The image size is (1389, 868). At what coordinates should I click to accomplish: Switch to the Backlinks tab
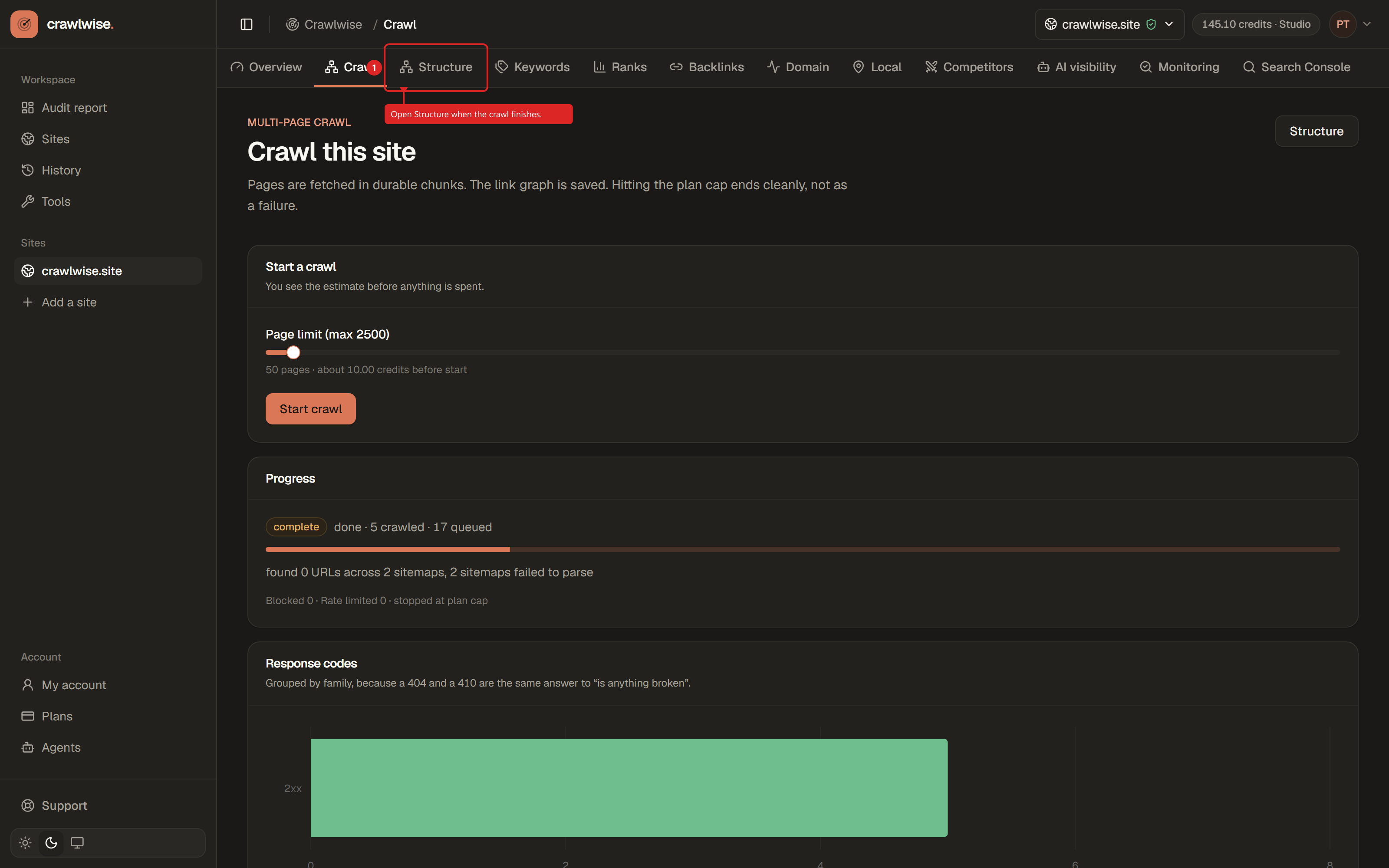[x=707, y=67]
